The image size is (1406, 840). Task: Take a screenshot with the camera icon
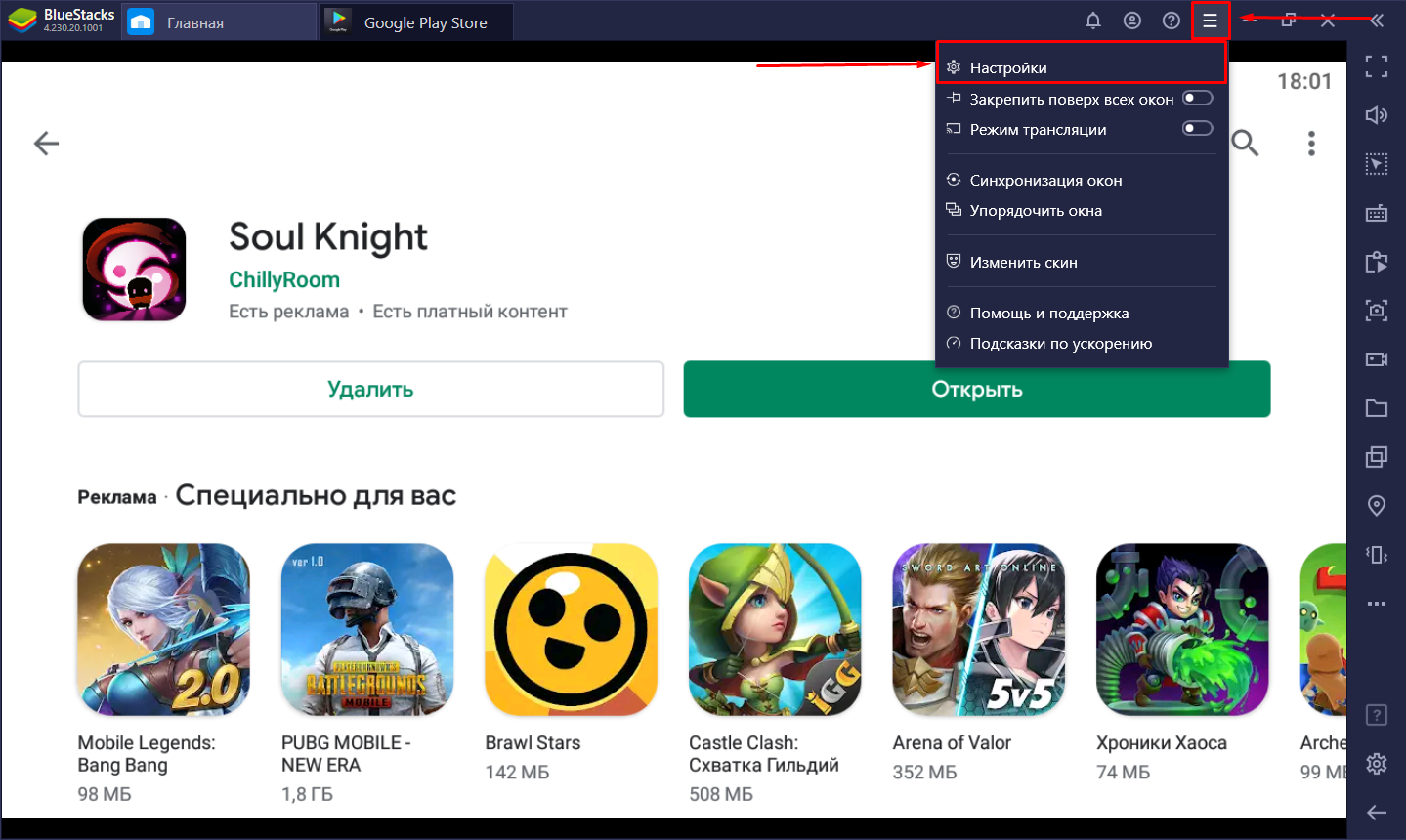pyautogui.click(x=1377, y=311)
